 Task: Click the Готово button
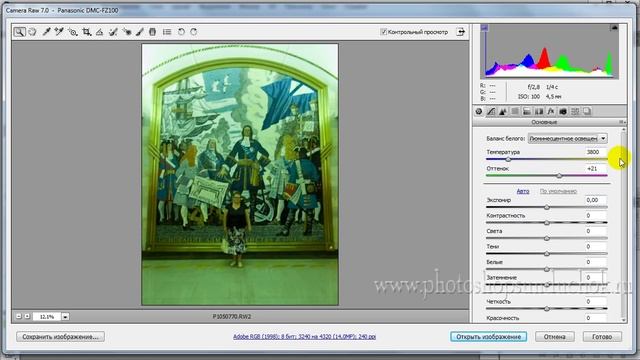[602, 337]
